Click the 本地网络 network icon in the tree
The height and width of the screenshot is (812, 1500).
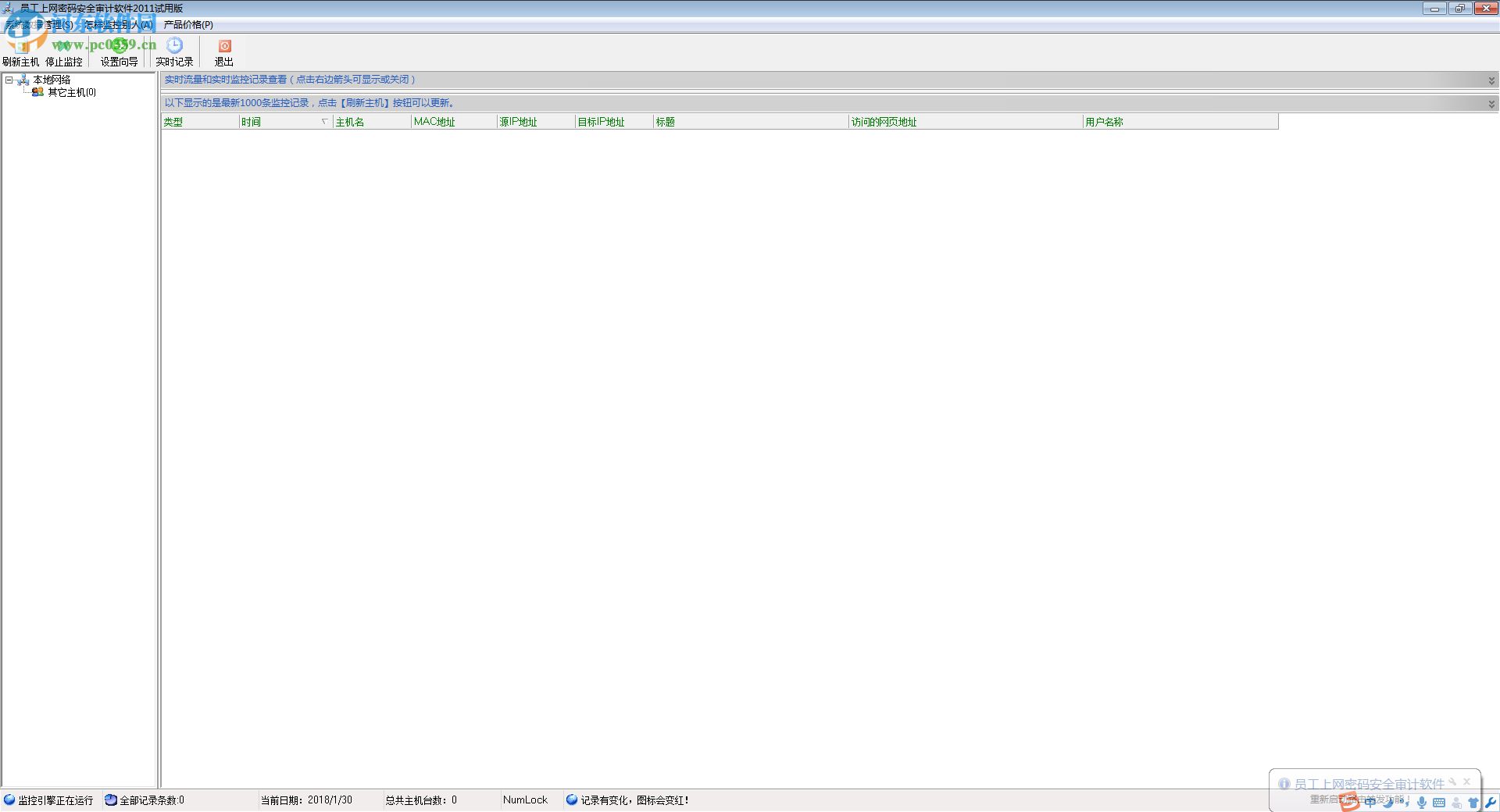pos(23,80)
